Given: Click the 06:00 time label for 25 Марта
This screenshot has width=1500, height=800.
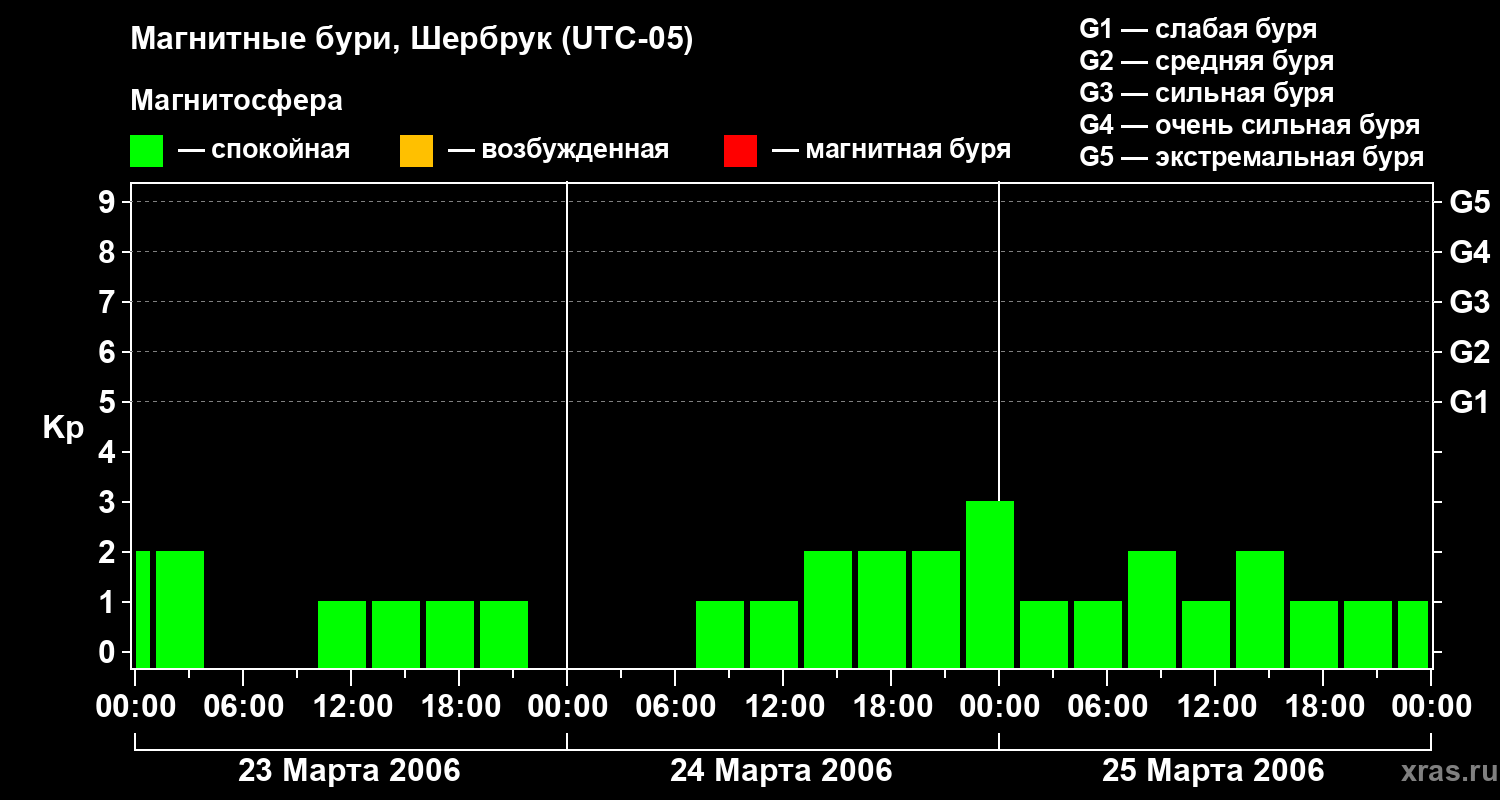Looking at the screenshot, I should pos(1107,707).
